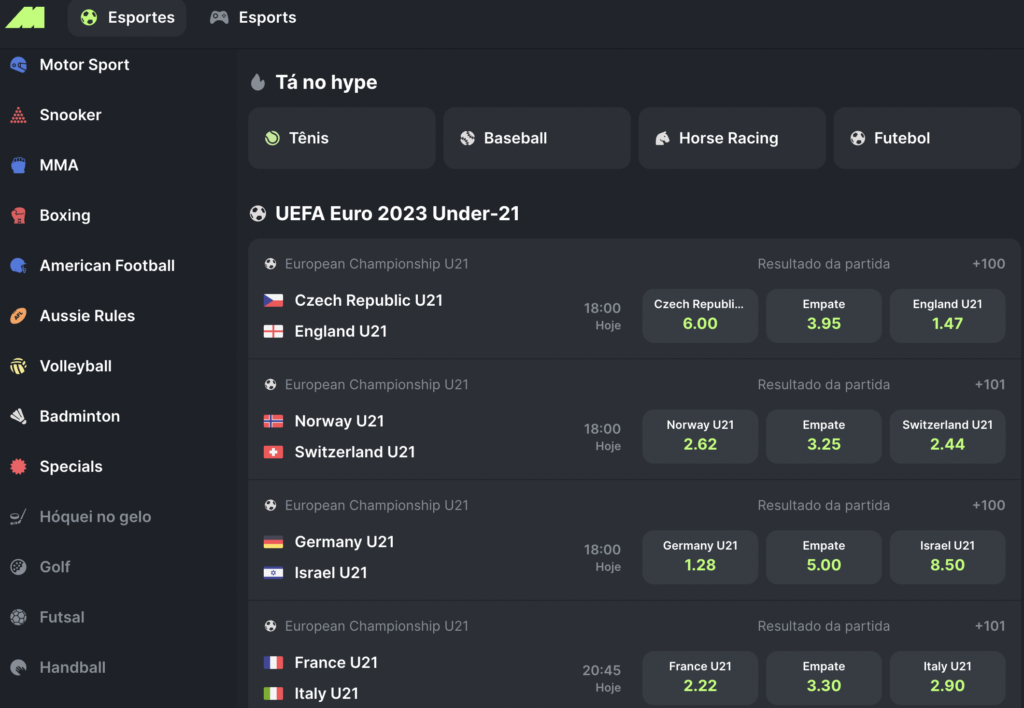Screen dimensions: 1024x708
Task: Open Volleyball using its ball icon
Action: click(18, 366)
